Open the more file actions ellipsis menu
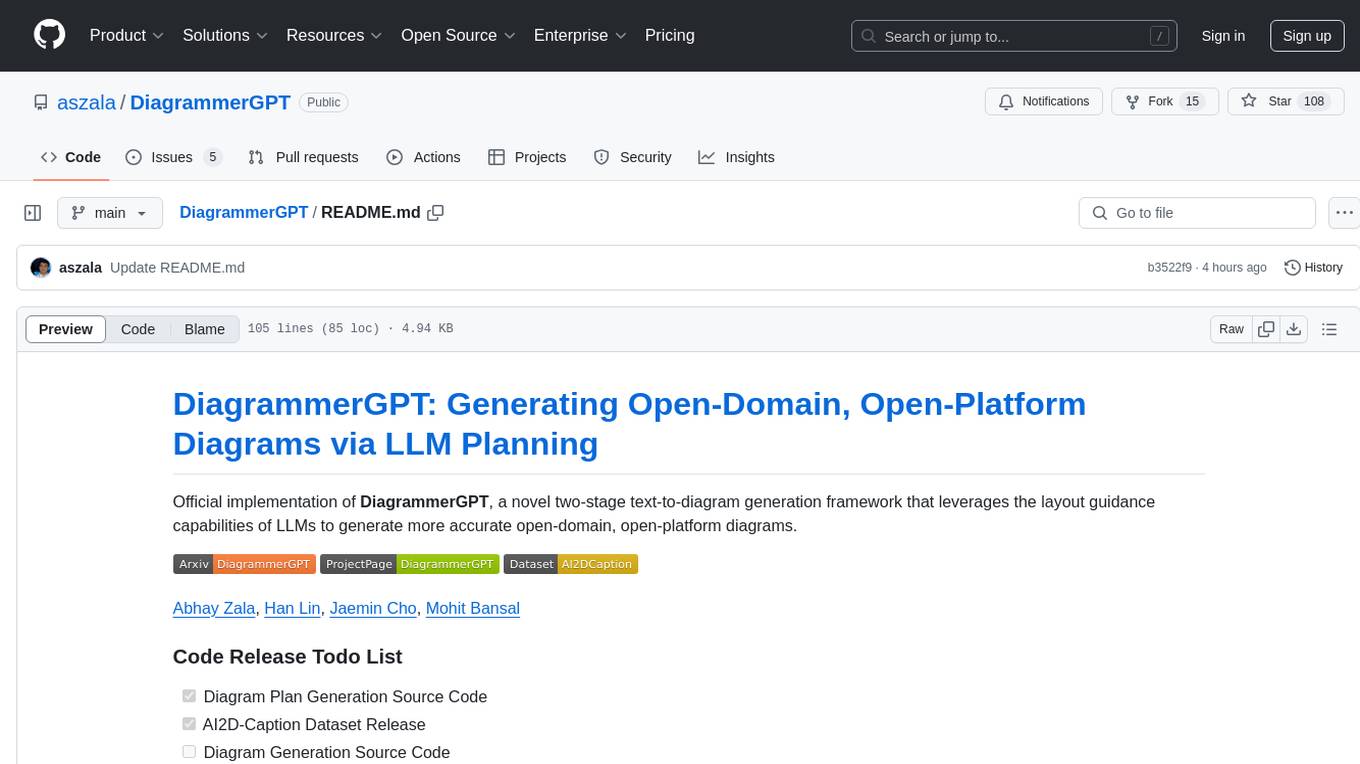Viewport: 1360px width, 764px height. [1344, 213]
